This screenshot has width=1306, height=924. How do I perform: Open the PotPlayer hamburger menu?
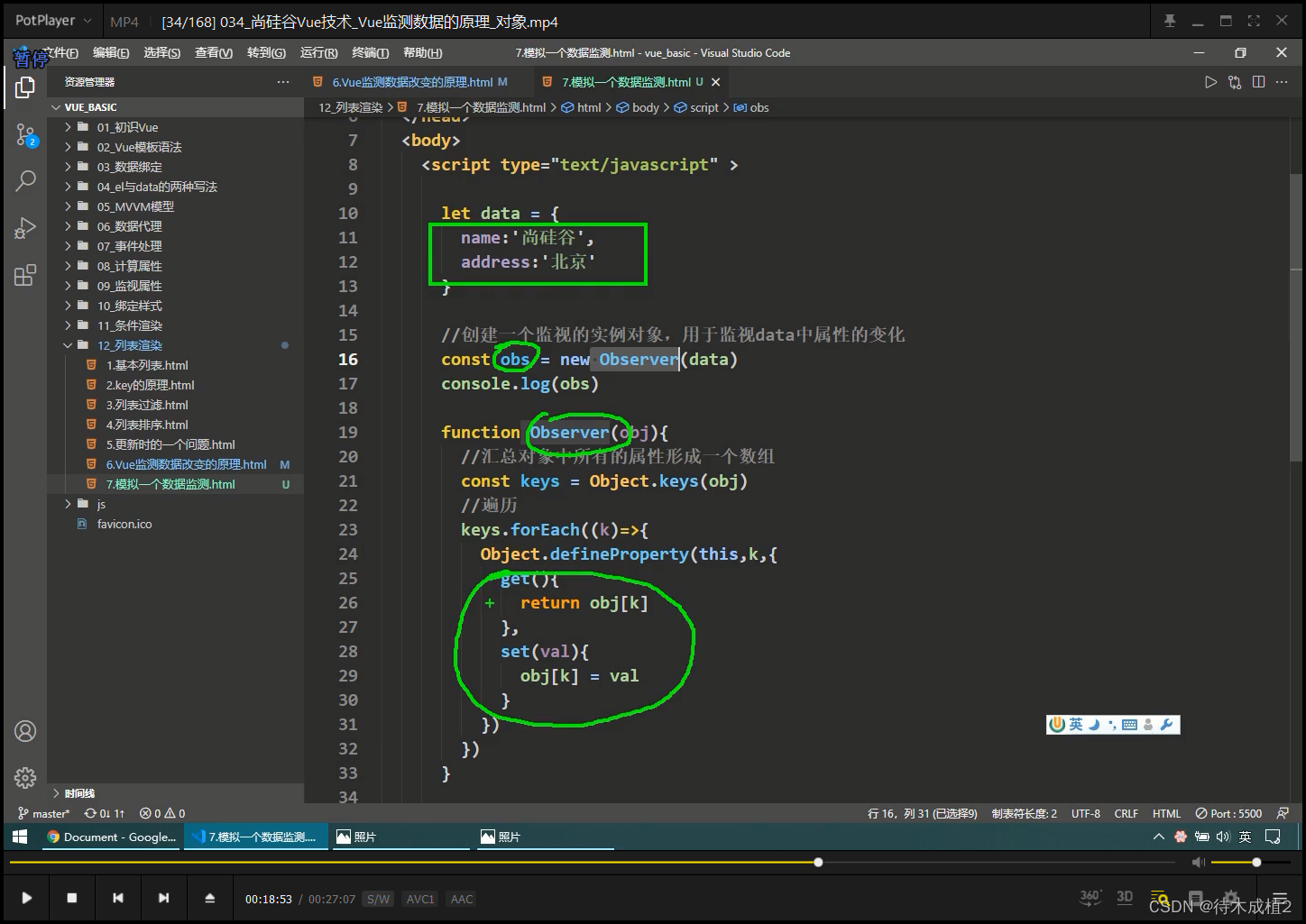click(1279, 899)
